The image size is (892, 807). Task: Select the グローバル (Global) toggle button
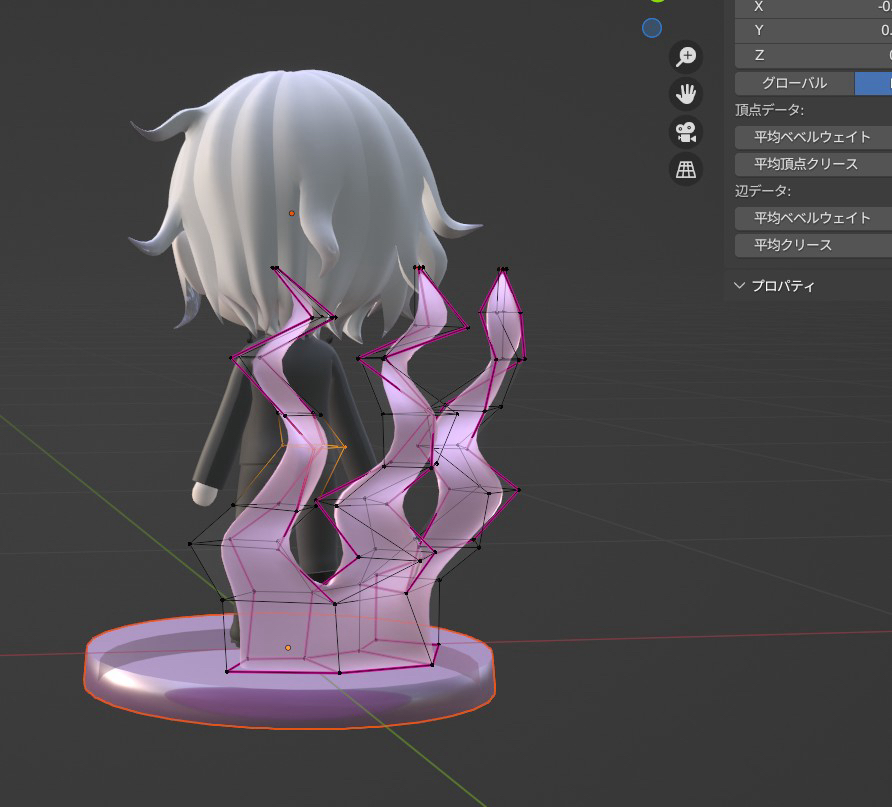click(x=794, y=83)
